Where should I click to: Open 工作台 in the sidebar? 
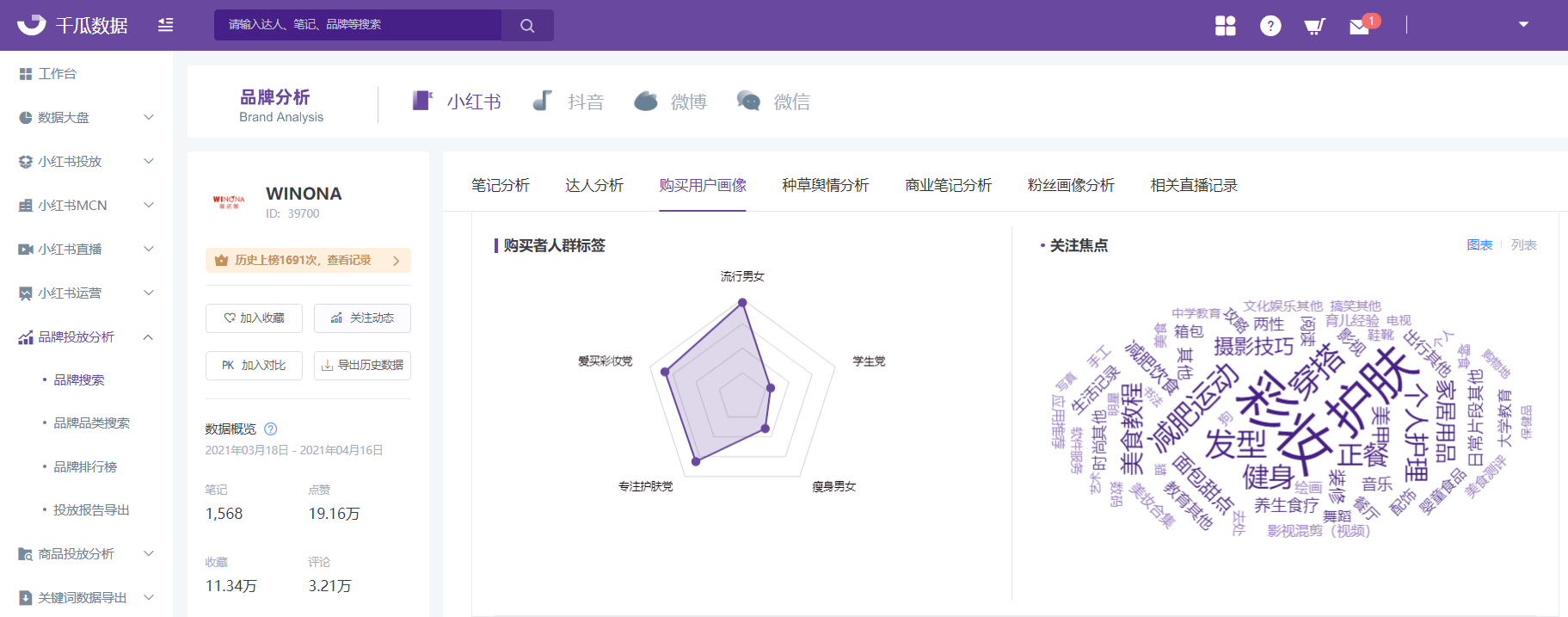(x=57, y=74)
